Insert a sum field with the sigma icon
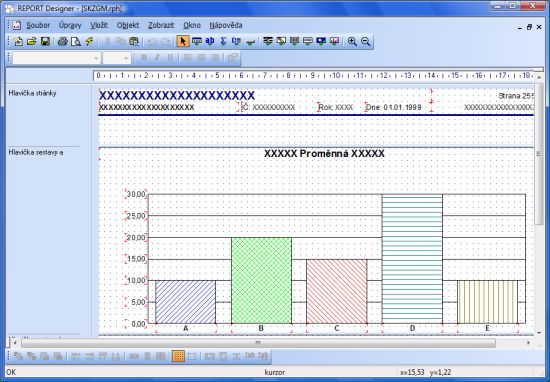The height and width of the screenshot is (382, 550). [x=223, y=41]
